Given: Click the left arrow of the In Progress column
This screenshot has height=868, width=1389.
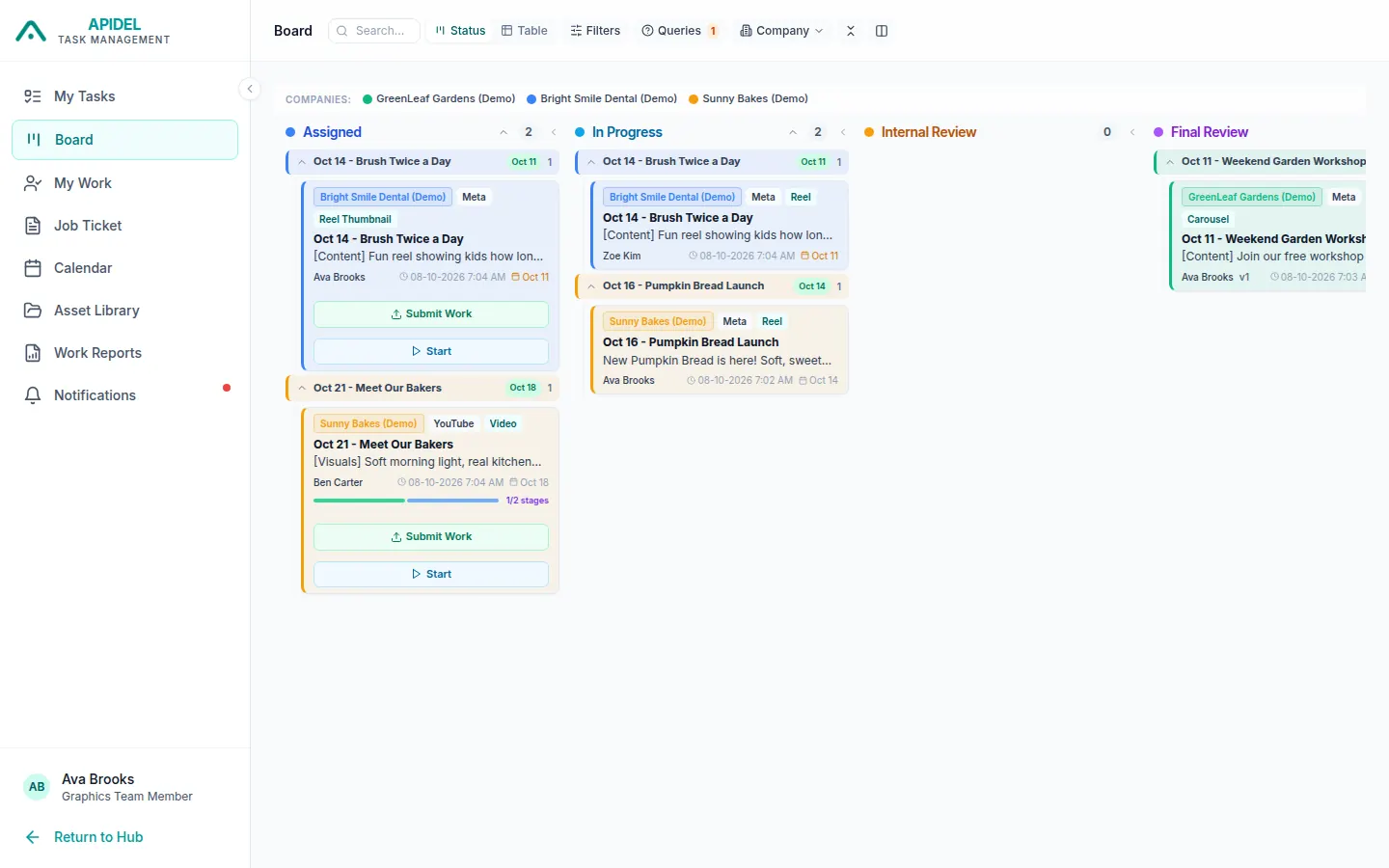Looking at the screenshot, I should click(843, 132).
